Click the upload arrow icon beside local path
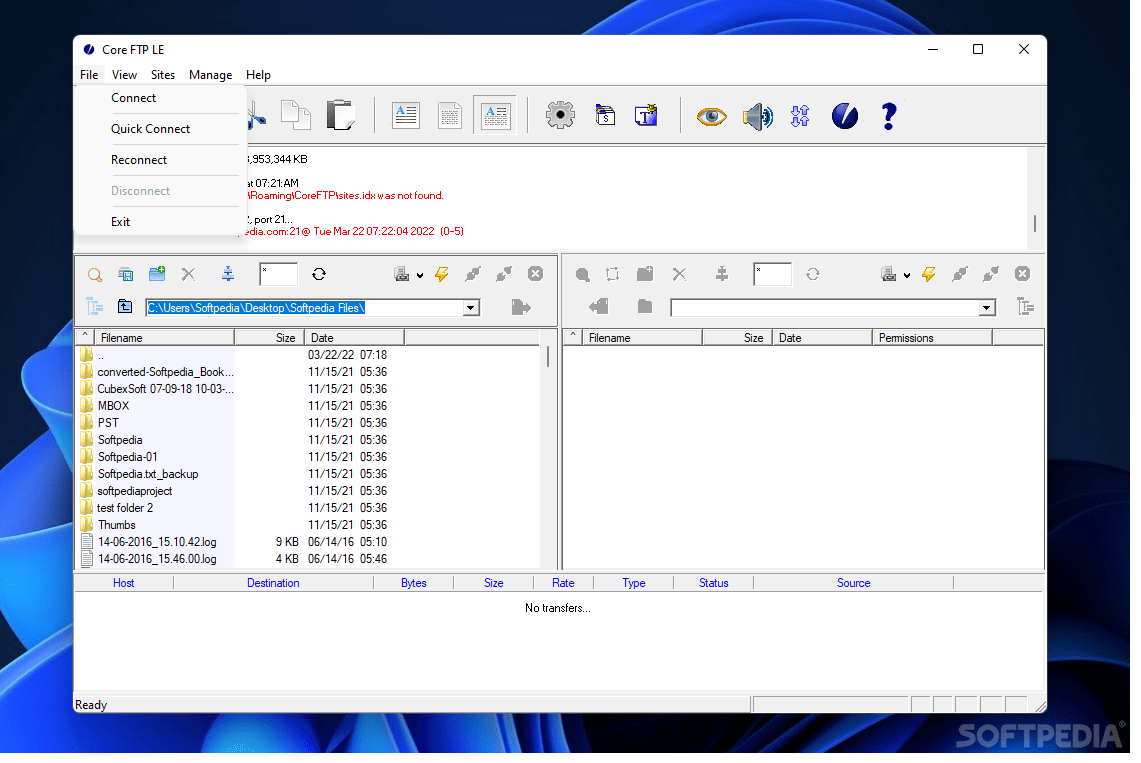The width and height of the screenshot is (1141, 763). point(521,308)
